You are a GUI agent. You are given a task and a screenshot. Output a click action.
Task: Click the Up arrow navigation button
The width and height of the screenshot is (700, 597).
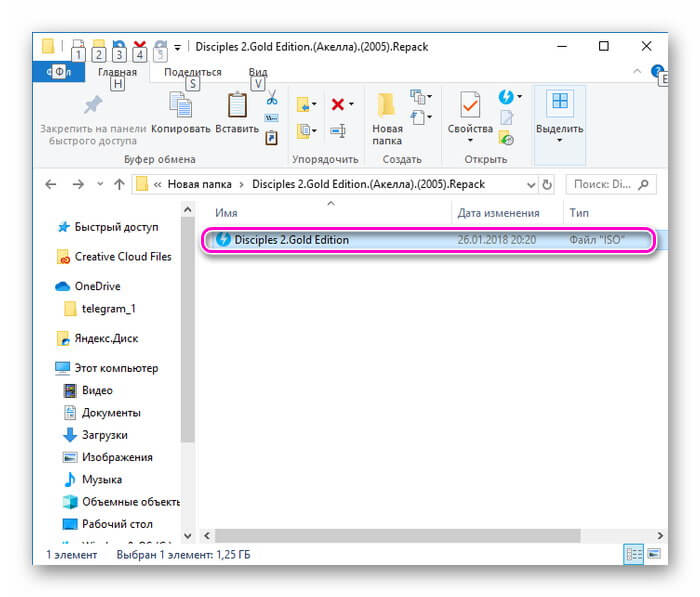120,185
